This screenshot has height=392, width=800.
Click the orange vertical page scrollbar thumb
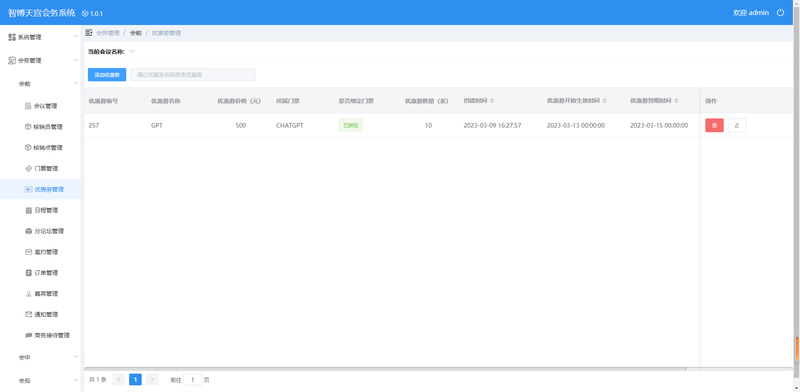coord(797,350)
